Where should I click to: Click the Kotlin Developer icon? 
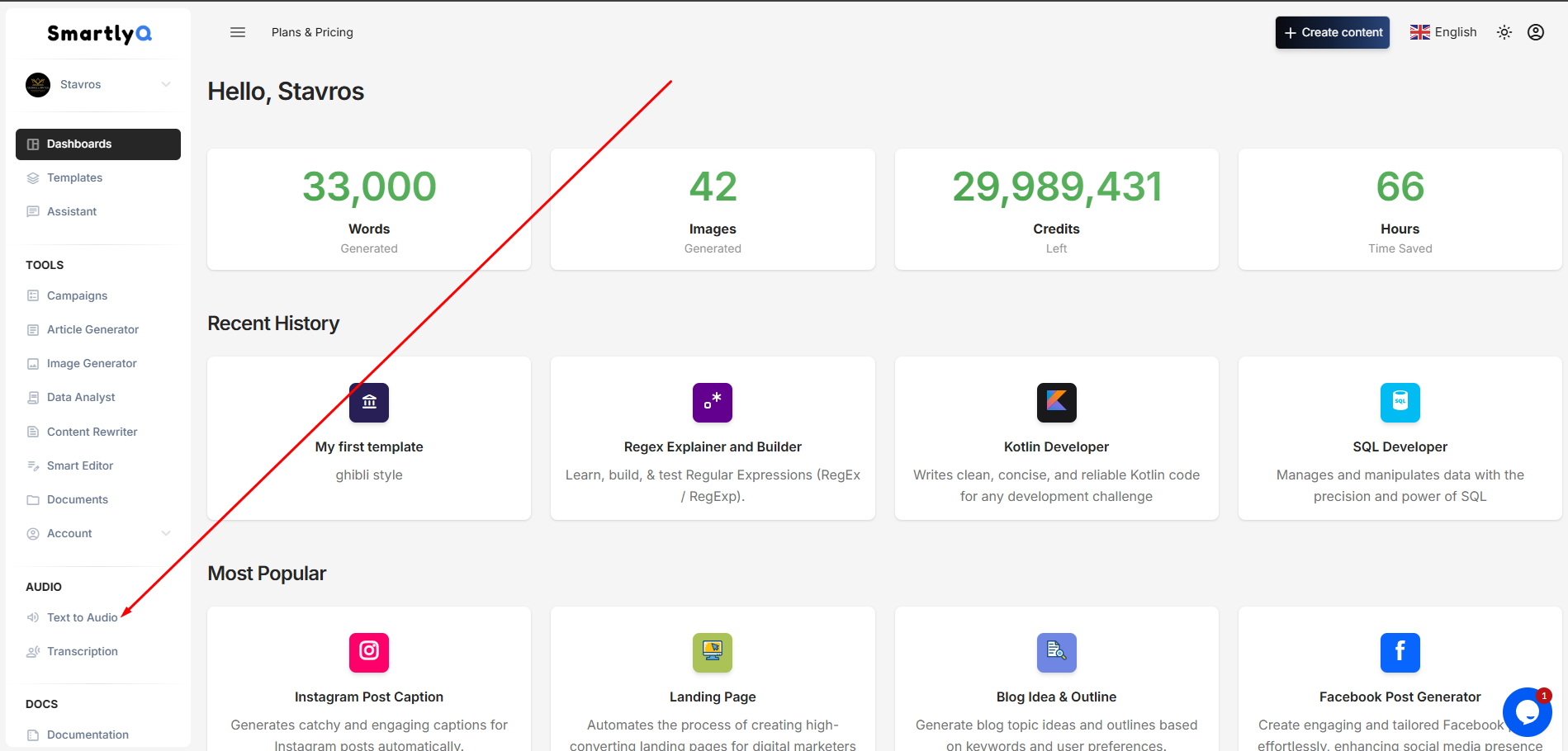click(1057, 403)
